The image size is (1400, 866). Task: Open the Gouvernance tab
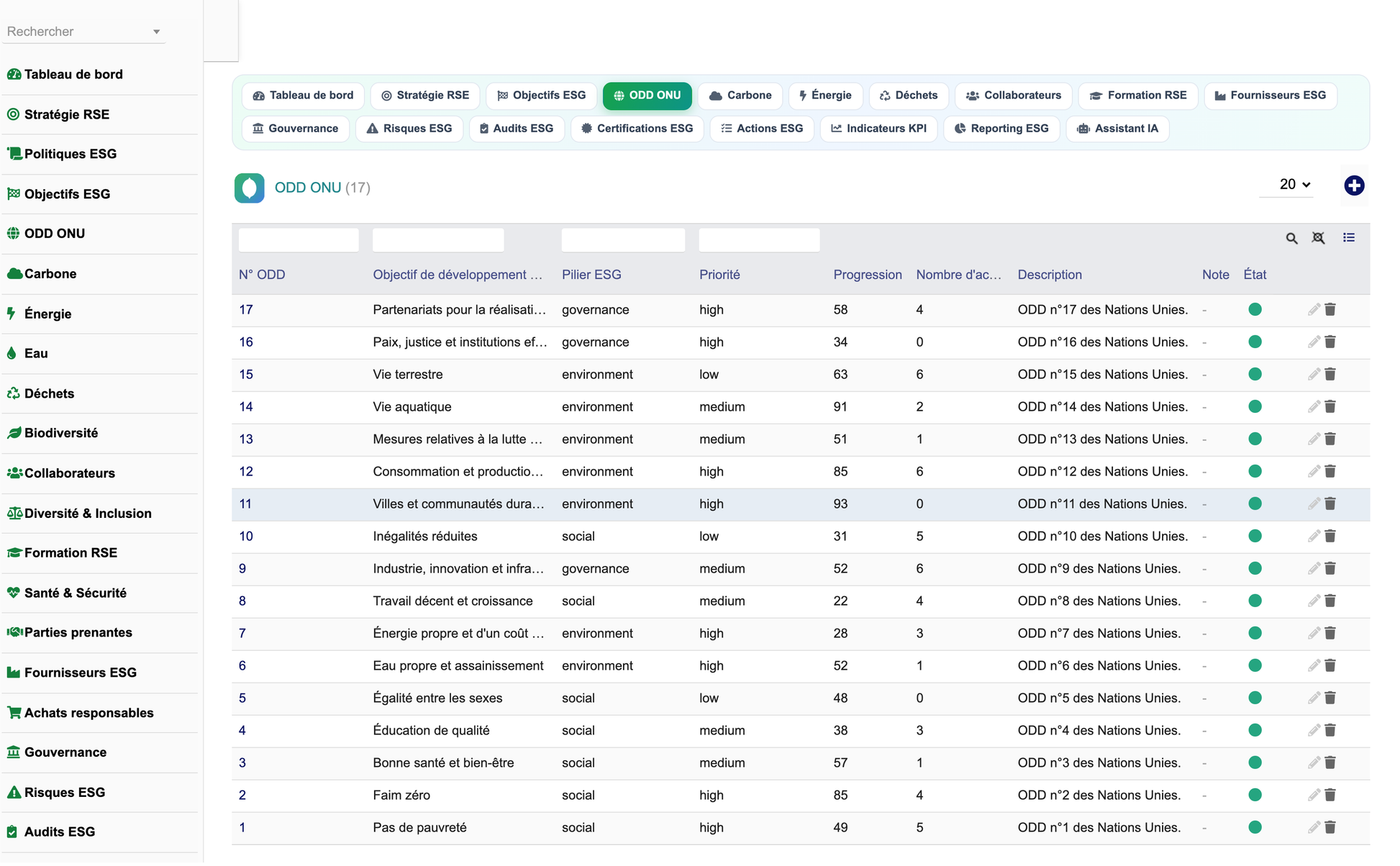point(295,129)
